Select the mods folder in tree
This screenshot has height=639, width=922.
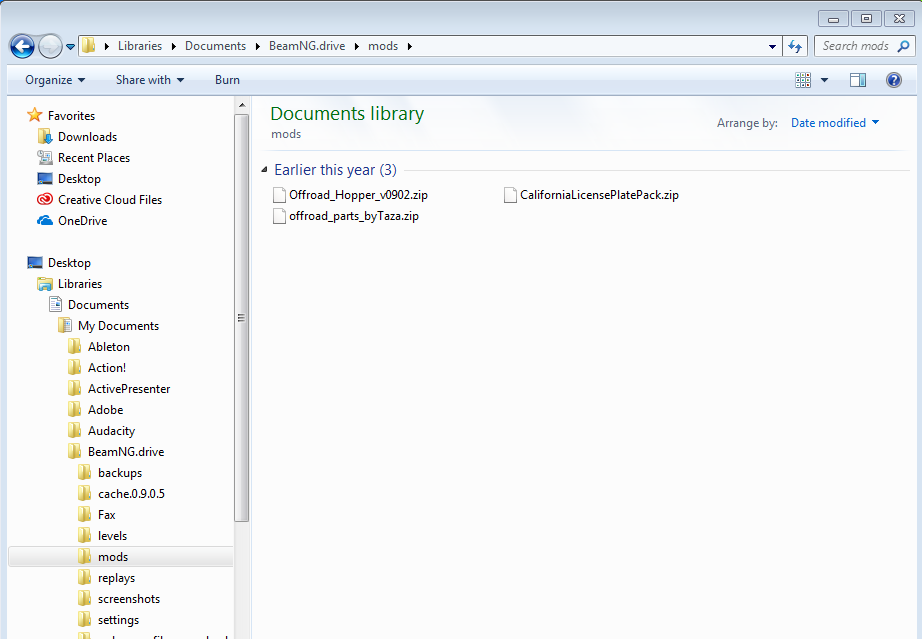121,557
